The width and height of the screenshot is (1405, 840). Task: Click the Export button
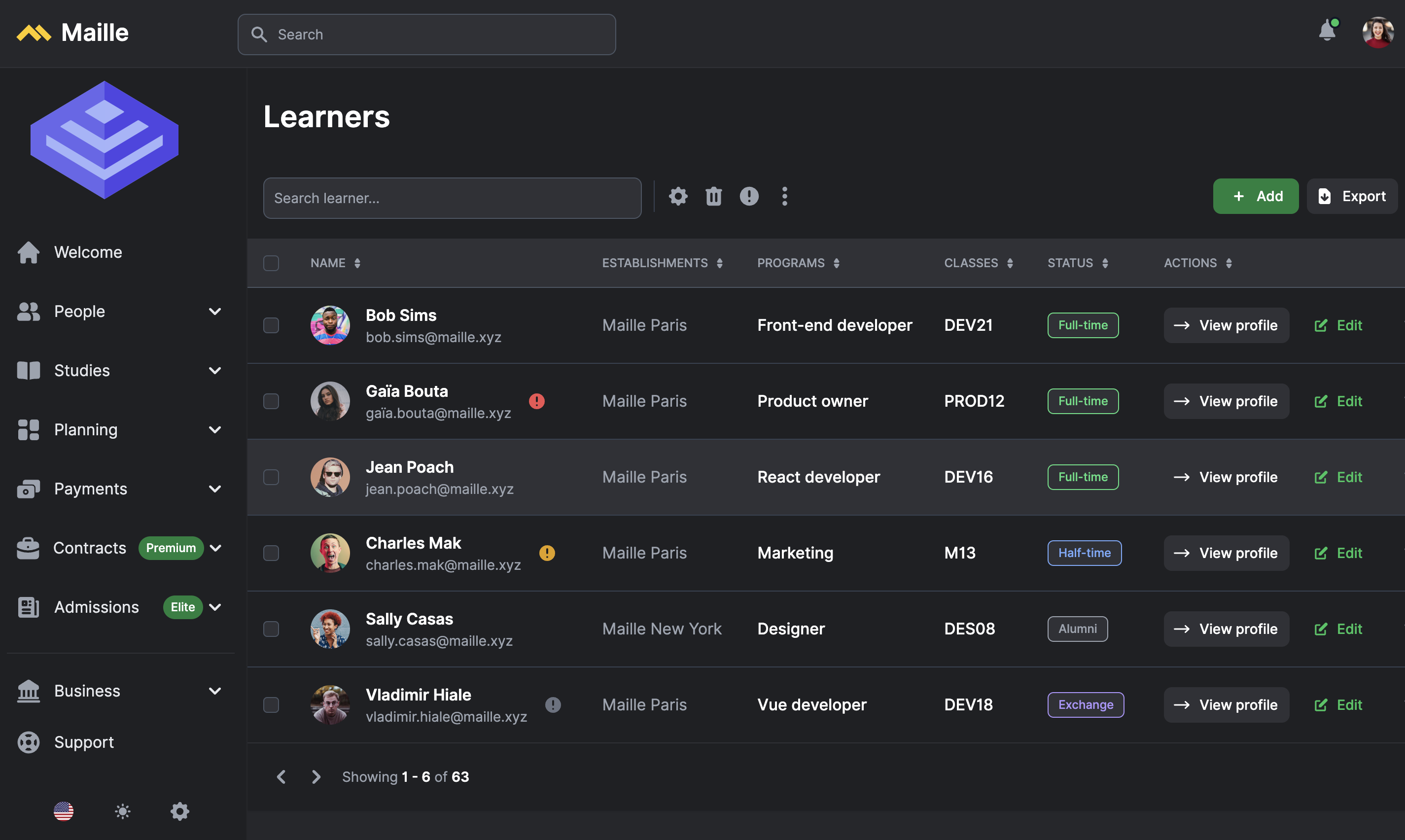pos(1352,196)
